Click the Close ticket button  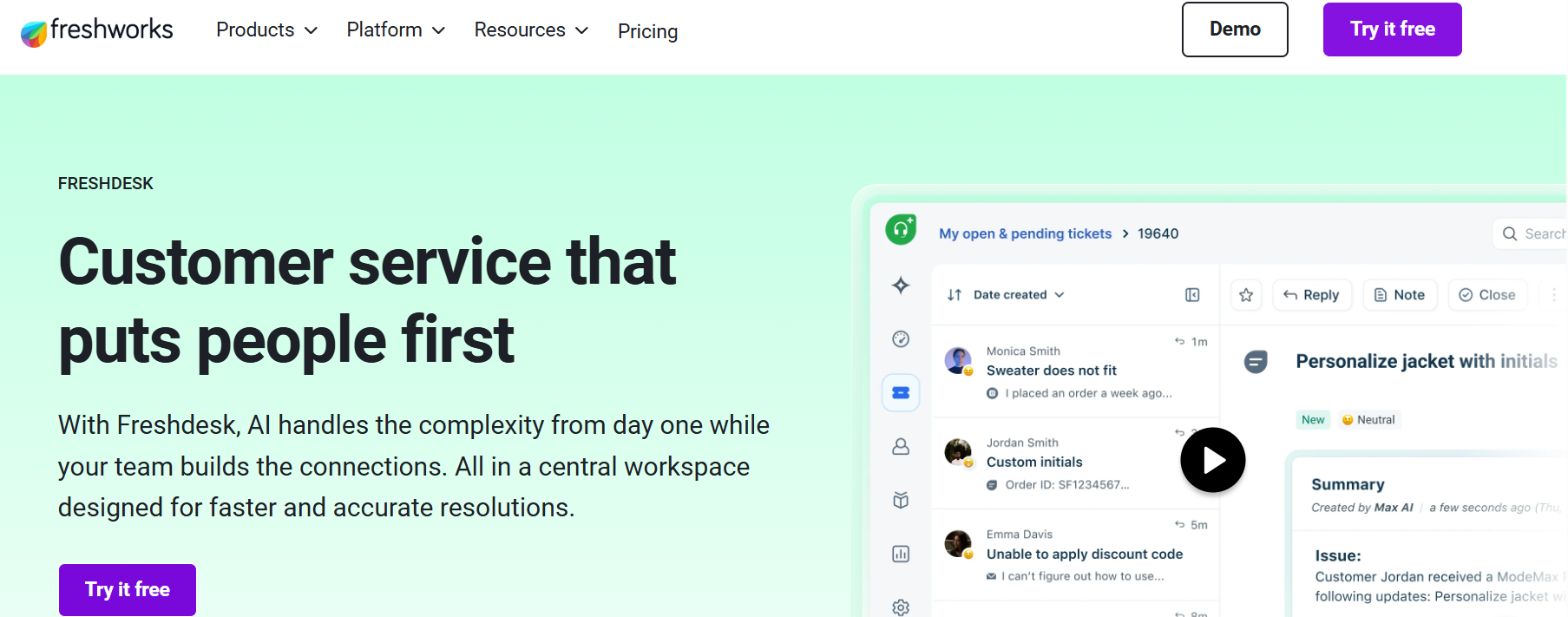[1487, 295]
